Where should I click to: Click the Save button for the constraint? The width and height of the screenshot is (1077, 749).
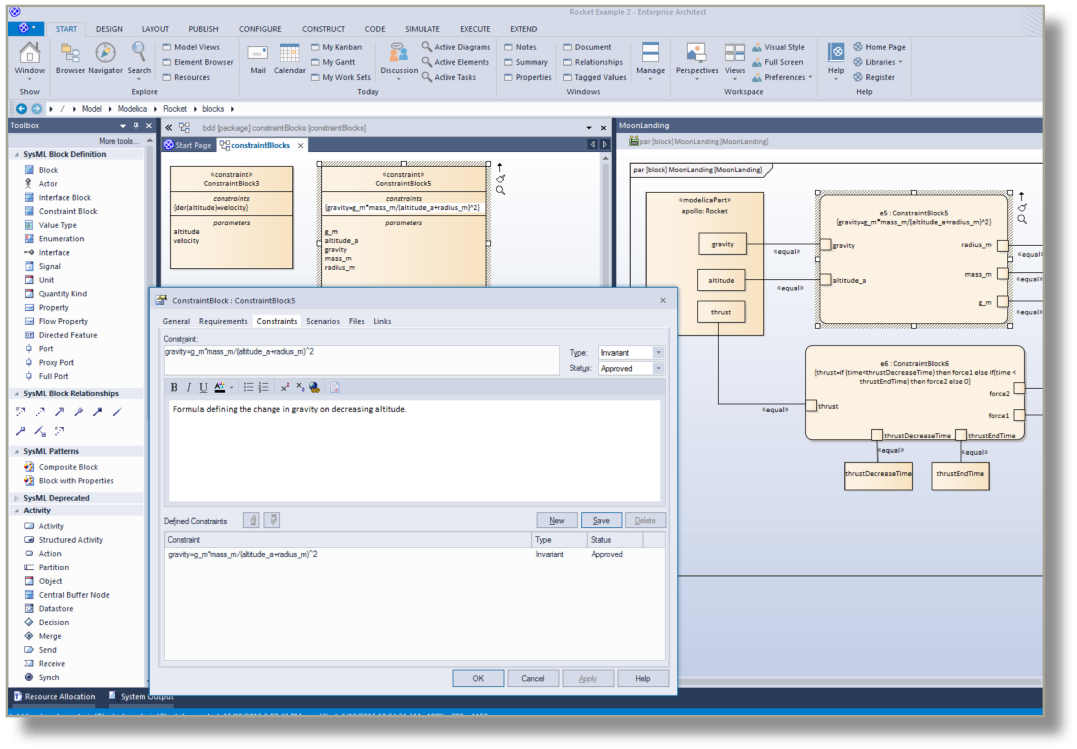(601, 520)
